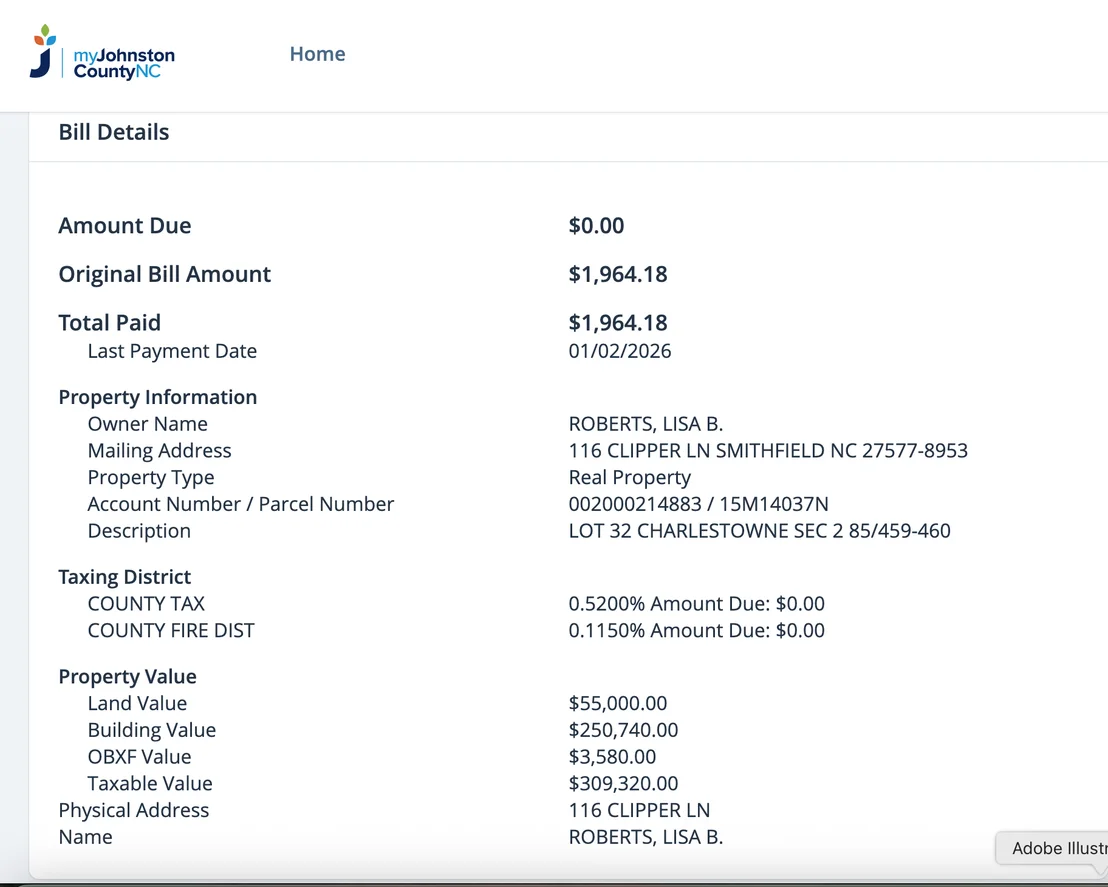The width and height of the screenshot is (1108, 887).
Task: Click the Building Value label
Action: (152, 731)
